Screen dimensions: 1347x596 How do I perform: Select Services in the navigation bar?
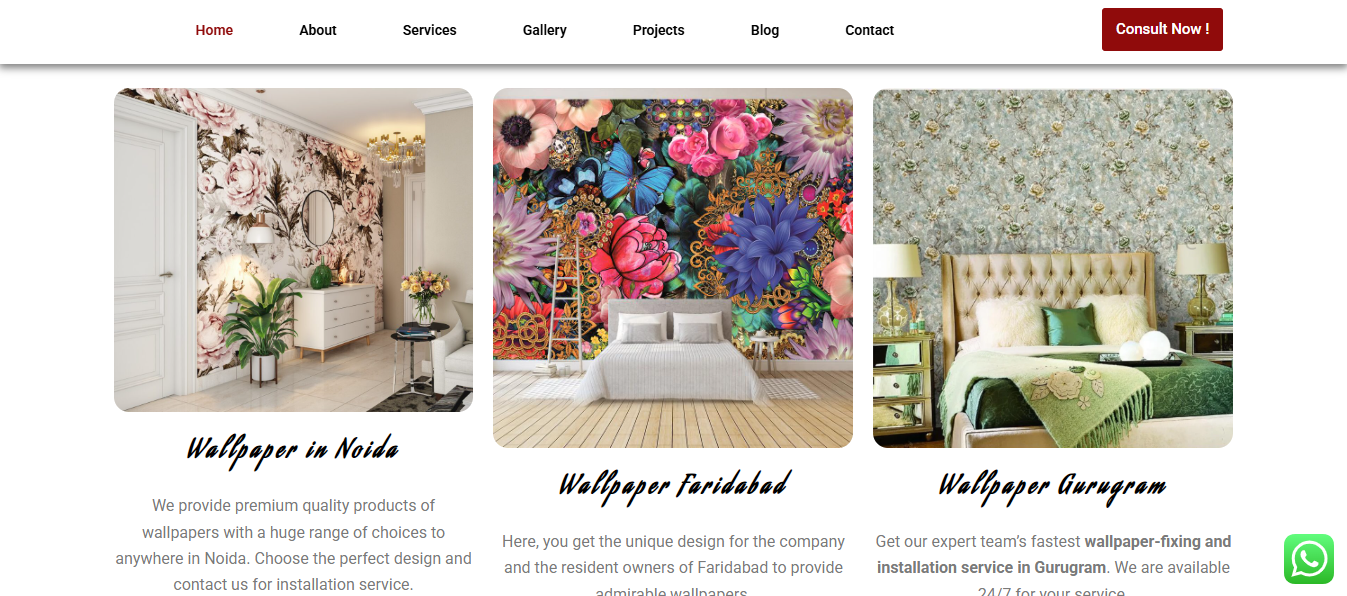coord(430,30)
